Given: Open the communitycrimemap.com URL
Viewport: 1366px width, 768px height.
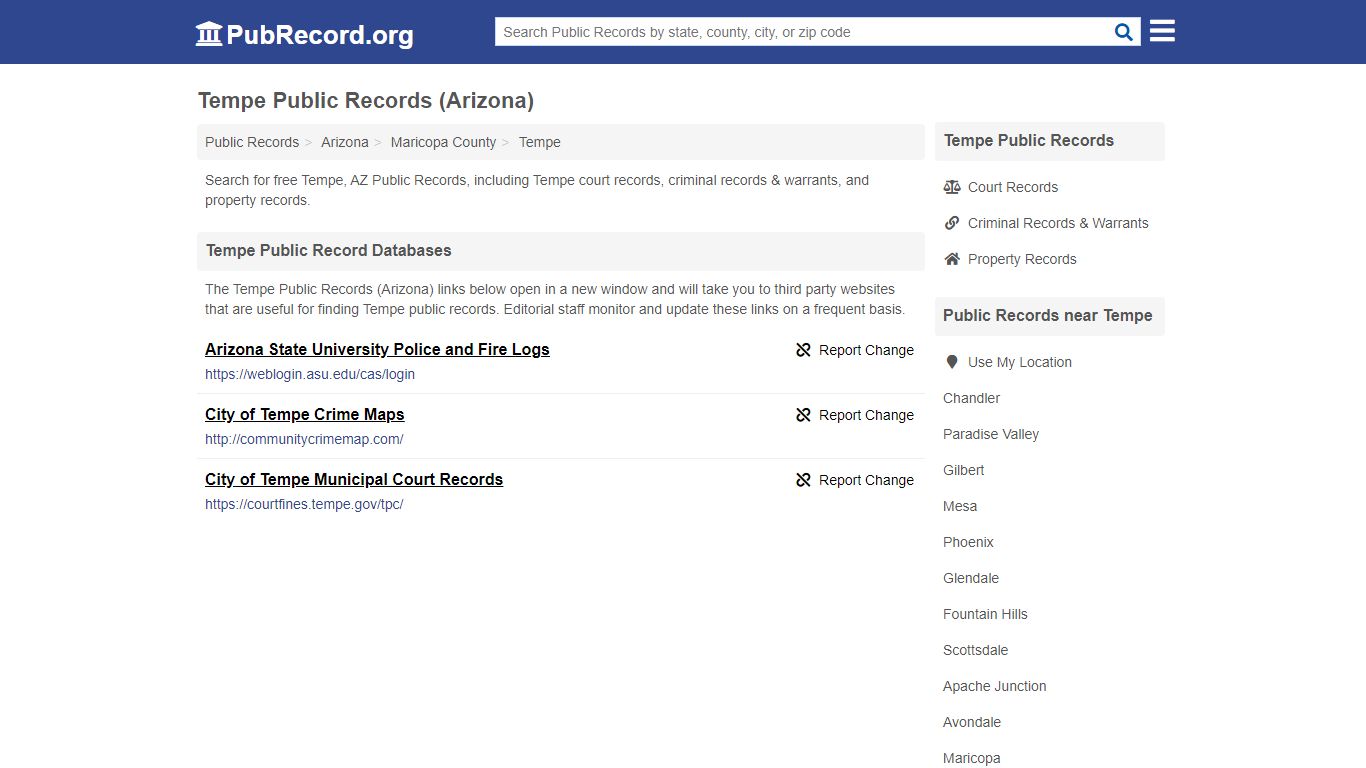Looking at the screenshot, I should point(304,439).
